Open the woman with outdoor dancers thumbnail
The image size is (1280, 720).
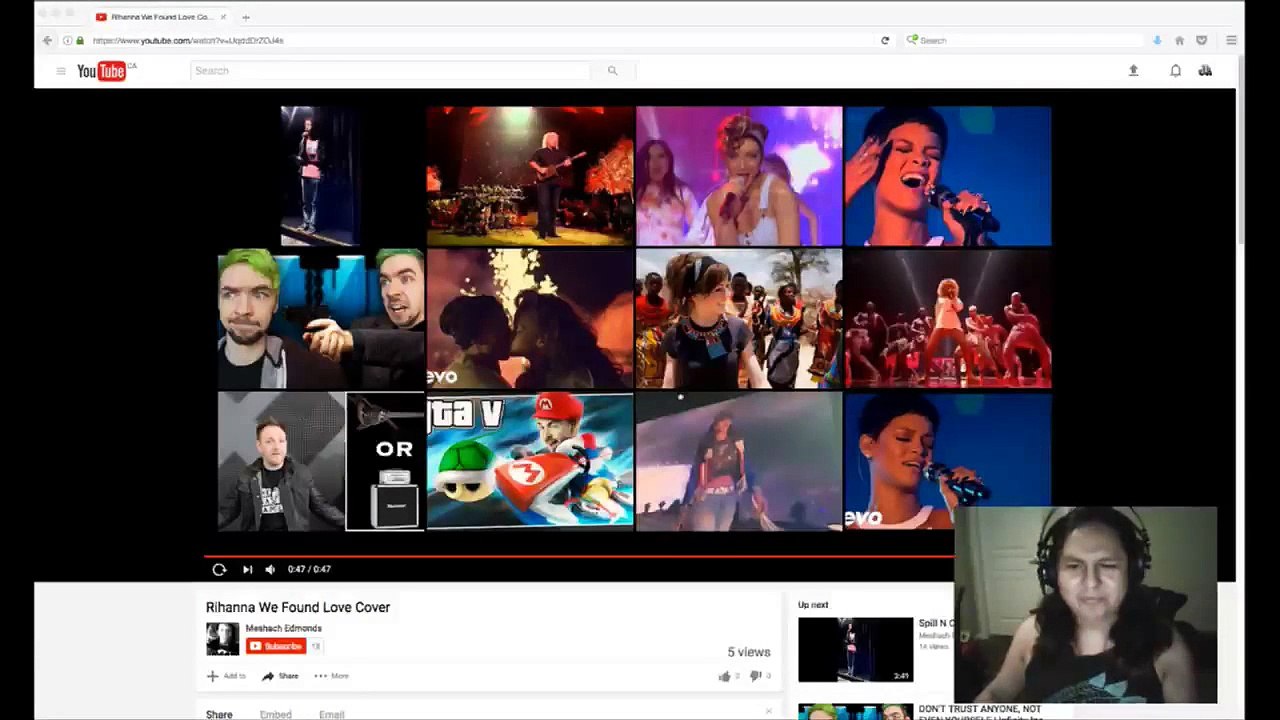[x=739, y=319]
